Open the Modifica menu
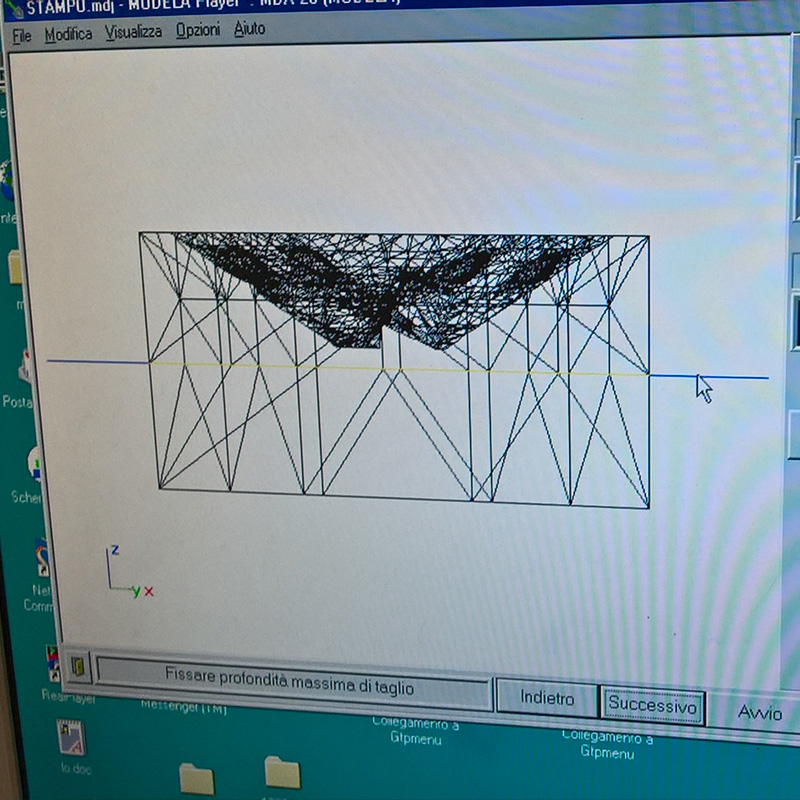Viewport: 800px width, 800px height. [68, 34]
